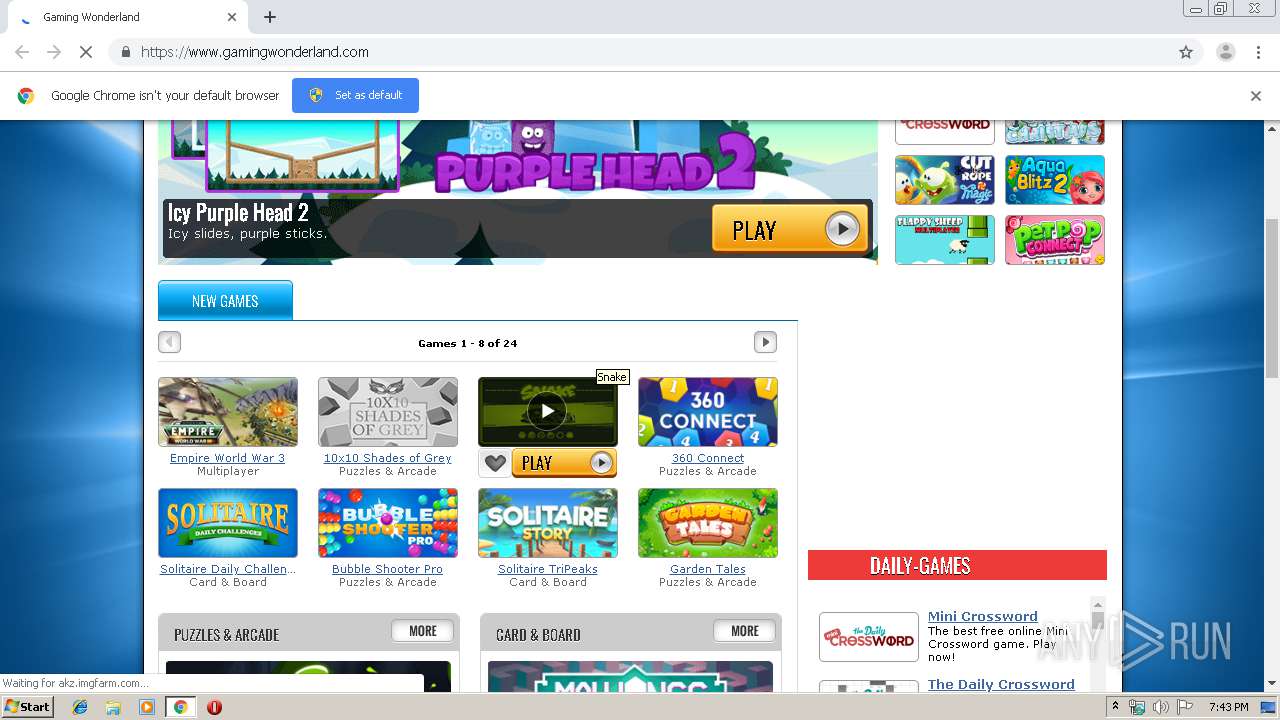This screenshot has height=720, width=1280.
Task: Open Flappy Sheep Multiplayer icon
Action: pos(945,240)
